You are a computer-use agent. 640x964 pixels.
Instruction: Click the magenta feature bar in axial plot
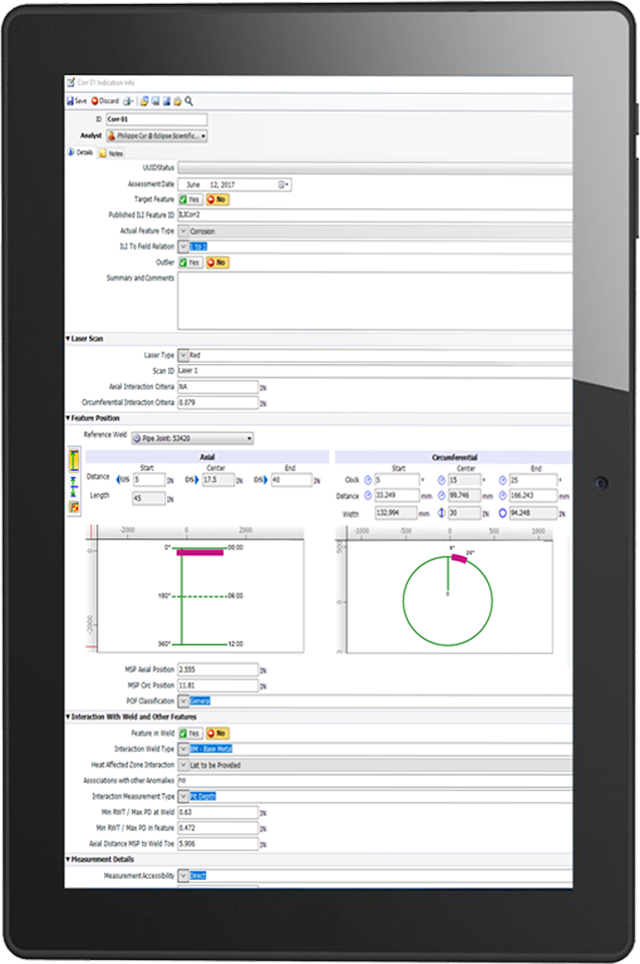click(x=200, y=553)
